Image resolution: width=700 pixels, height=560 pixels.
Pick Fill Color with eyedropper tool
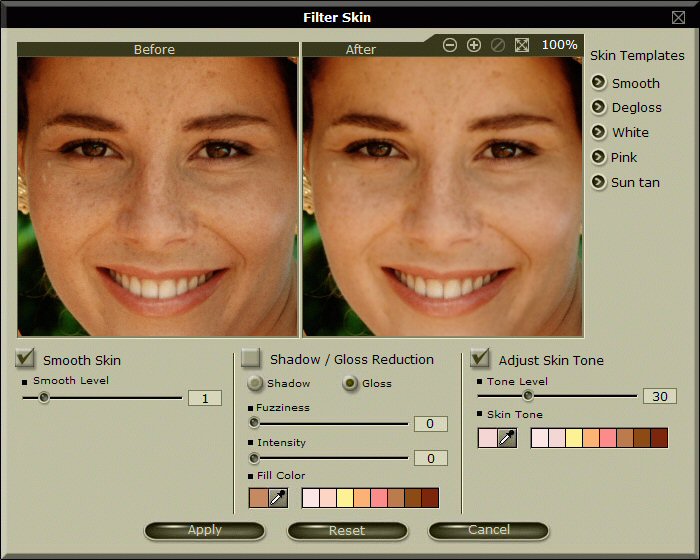pos(278,498)
